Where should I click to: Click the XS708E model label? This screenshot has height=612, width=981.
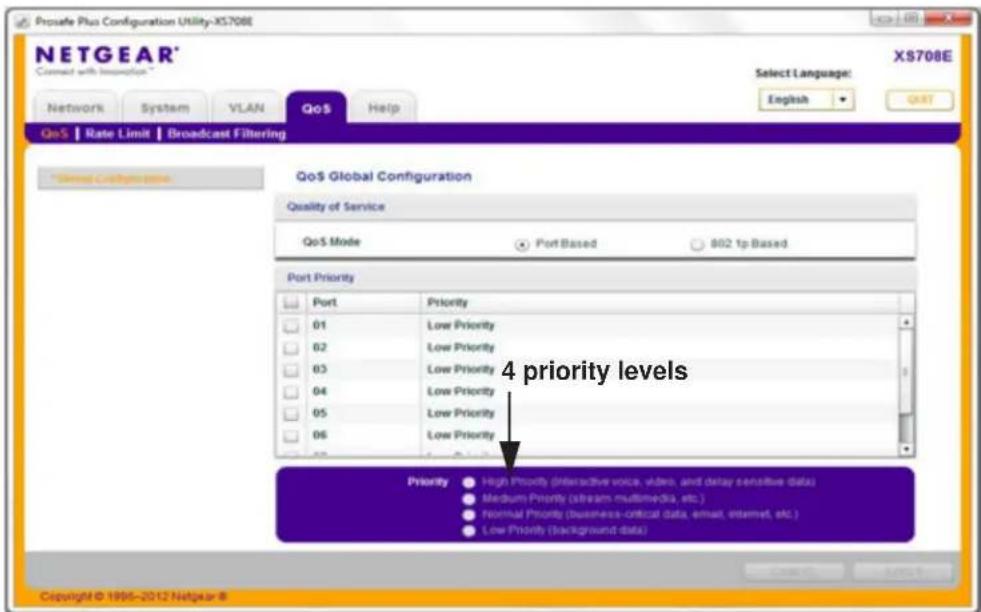coord(923,56)
